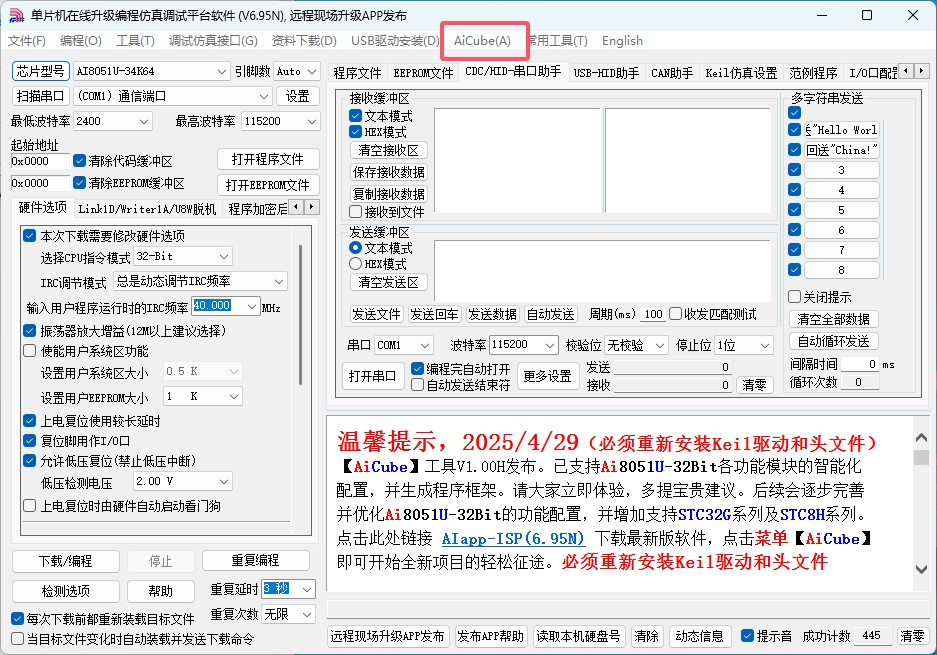Click 读取本机硬盘号 button
937x655 pixels.
578,636
